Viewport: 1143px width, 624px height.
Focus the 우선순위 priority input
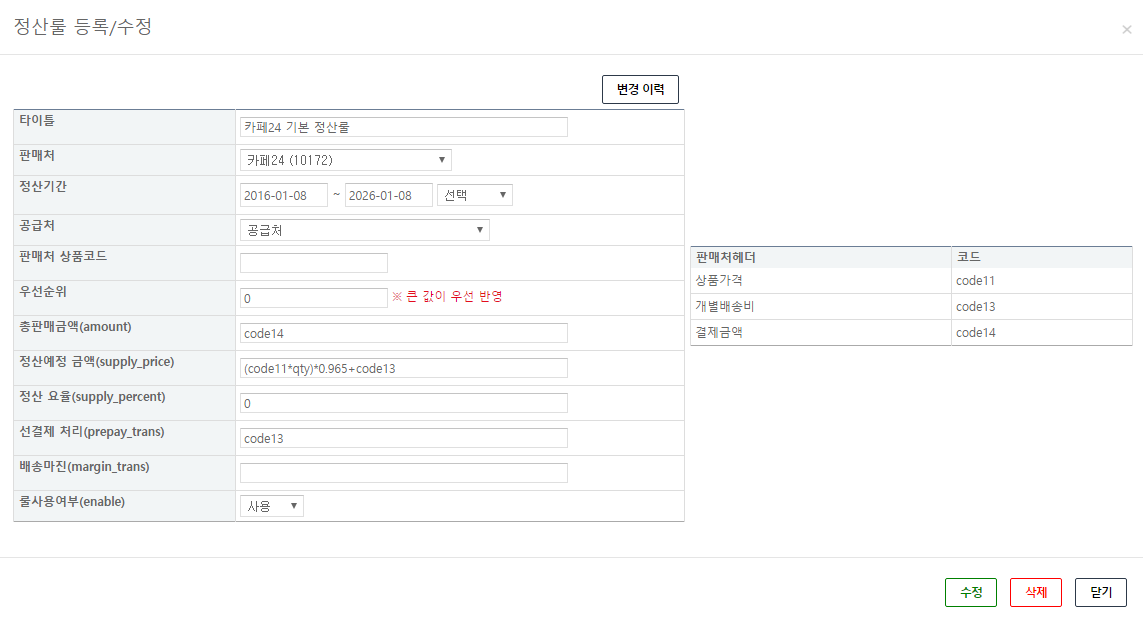[x=313, y=298]
